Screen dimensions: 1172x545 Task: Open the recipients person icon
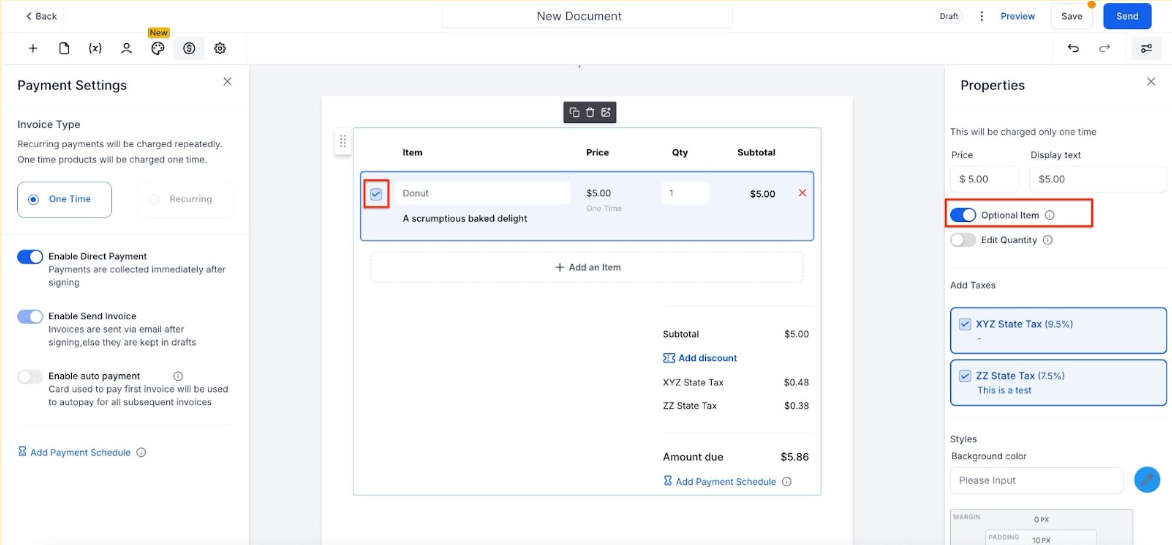[x=126, y=48]
